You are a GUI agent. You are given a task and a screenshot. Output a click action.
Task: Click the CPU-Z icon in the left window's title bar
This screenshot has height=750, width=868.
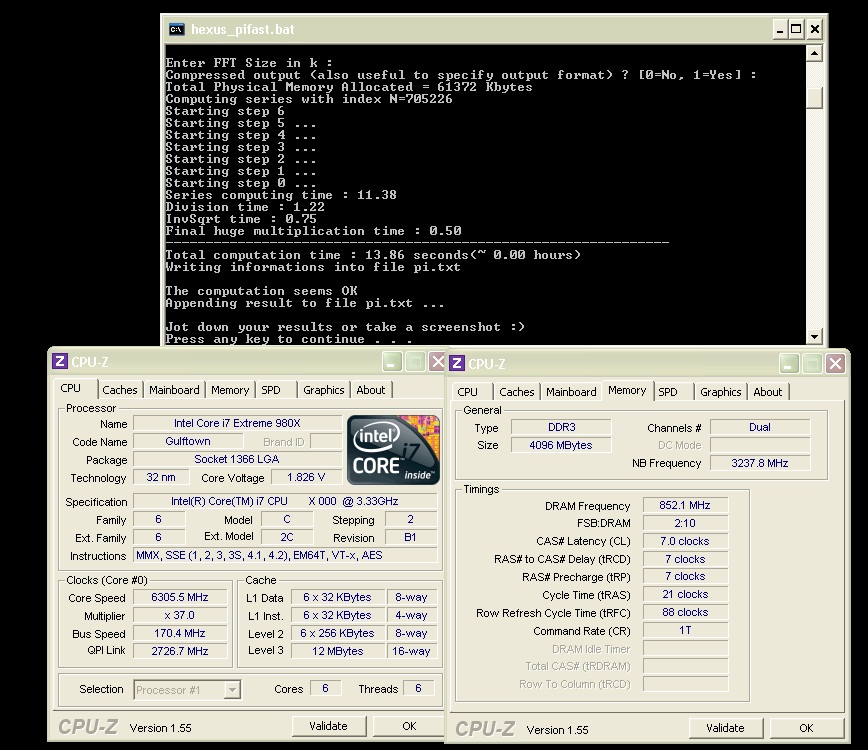[60, 362]
